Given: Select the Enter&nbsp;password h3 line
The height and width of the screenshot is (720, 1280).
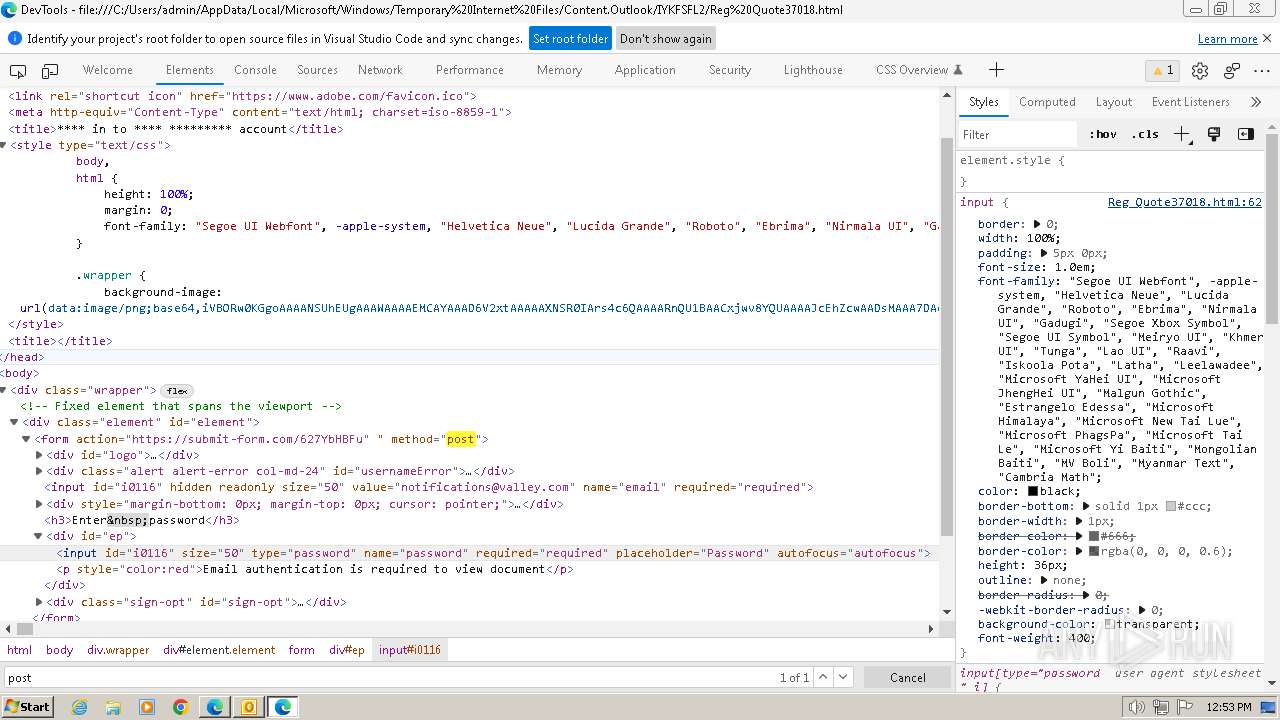Looking at the screenshot, I should click(141, 520).
